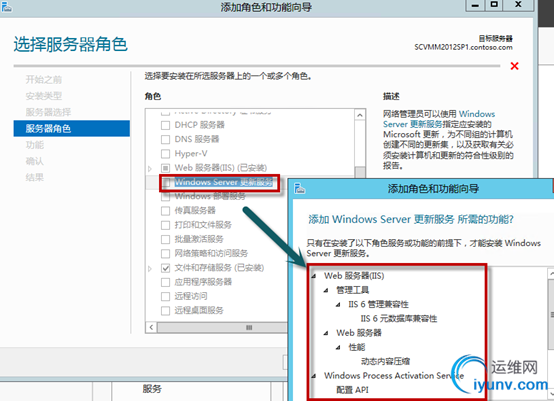
Task: Click the roles list scroll-up arrow
Action: pyautogui.click(x=360, y=115)
